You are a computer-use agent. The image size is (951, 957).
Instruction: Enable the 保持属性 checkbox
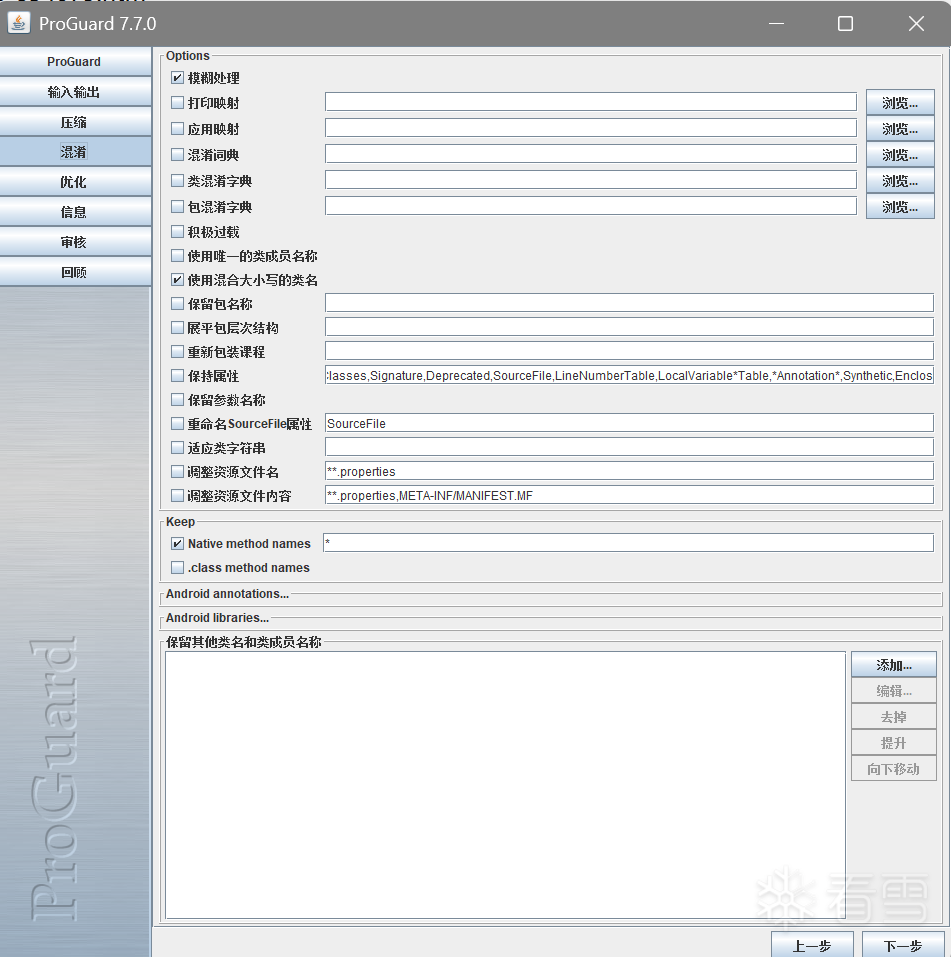tap(178, 375)
